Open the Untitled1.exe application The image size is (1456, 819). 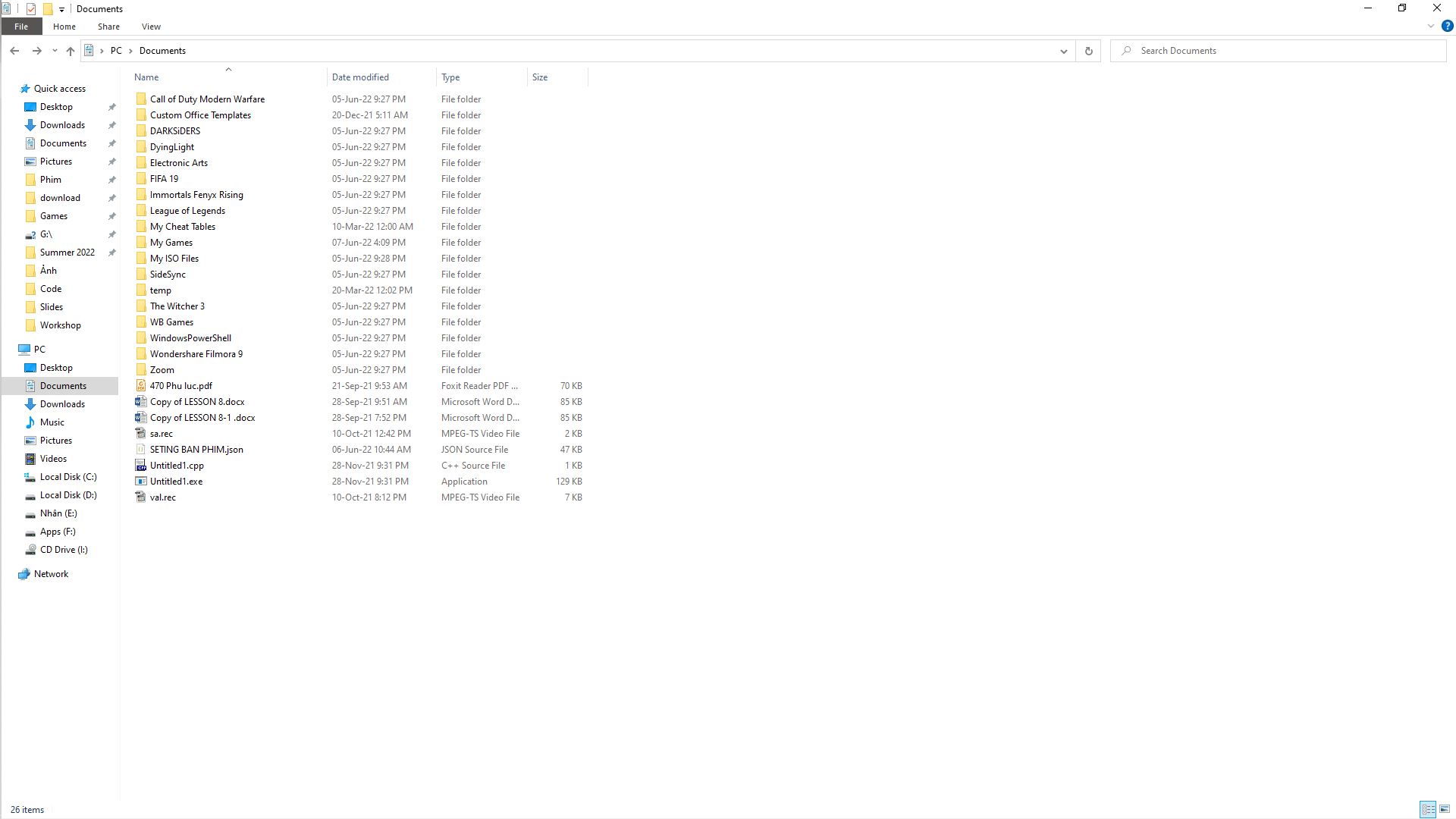click(x=176, y=481)
